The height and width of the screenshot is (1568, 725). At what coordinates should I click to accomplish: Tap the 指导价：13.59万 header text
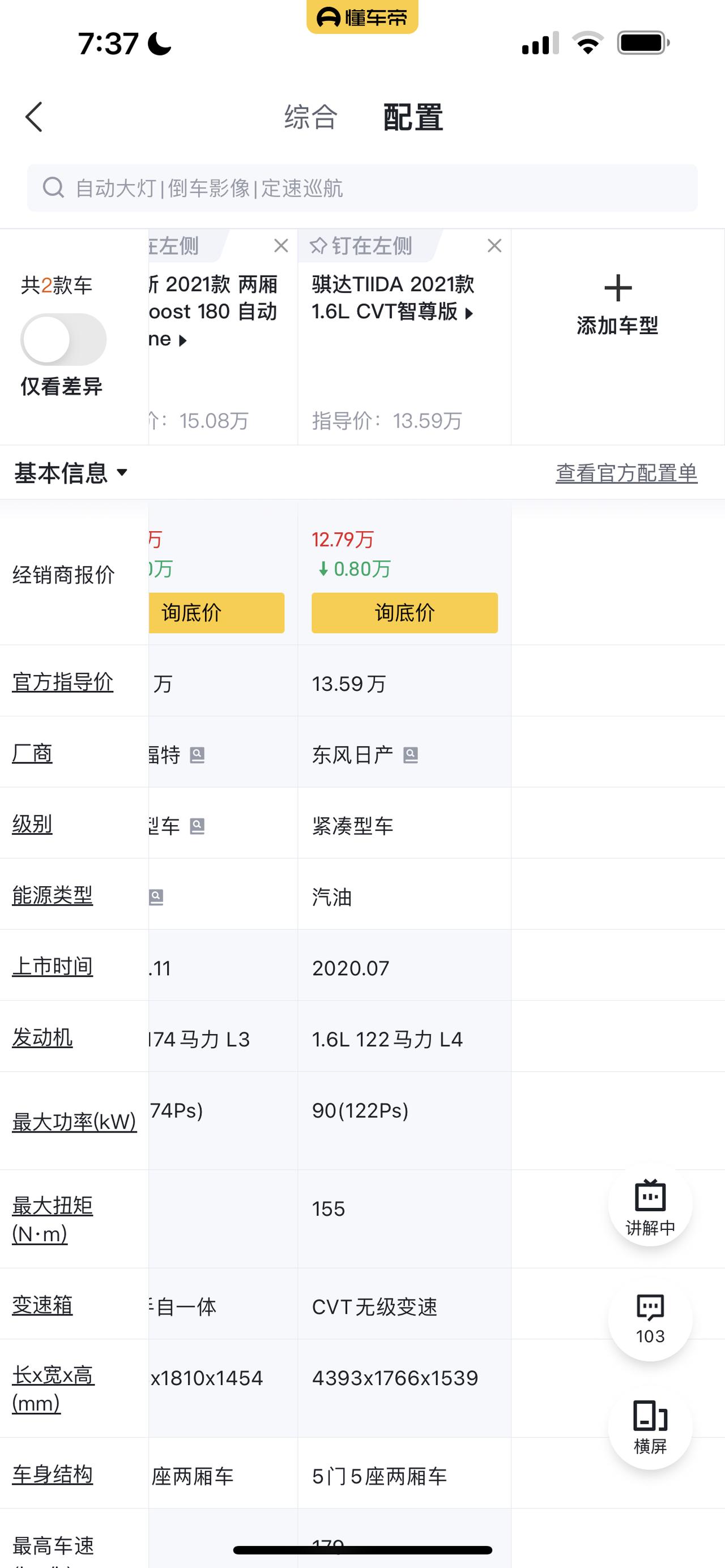pyautogui.click(x=387, y=421)
